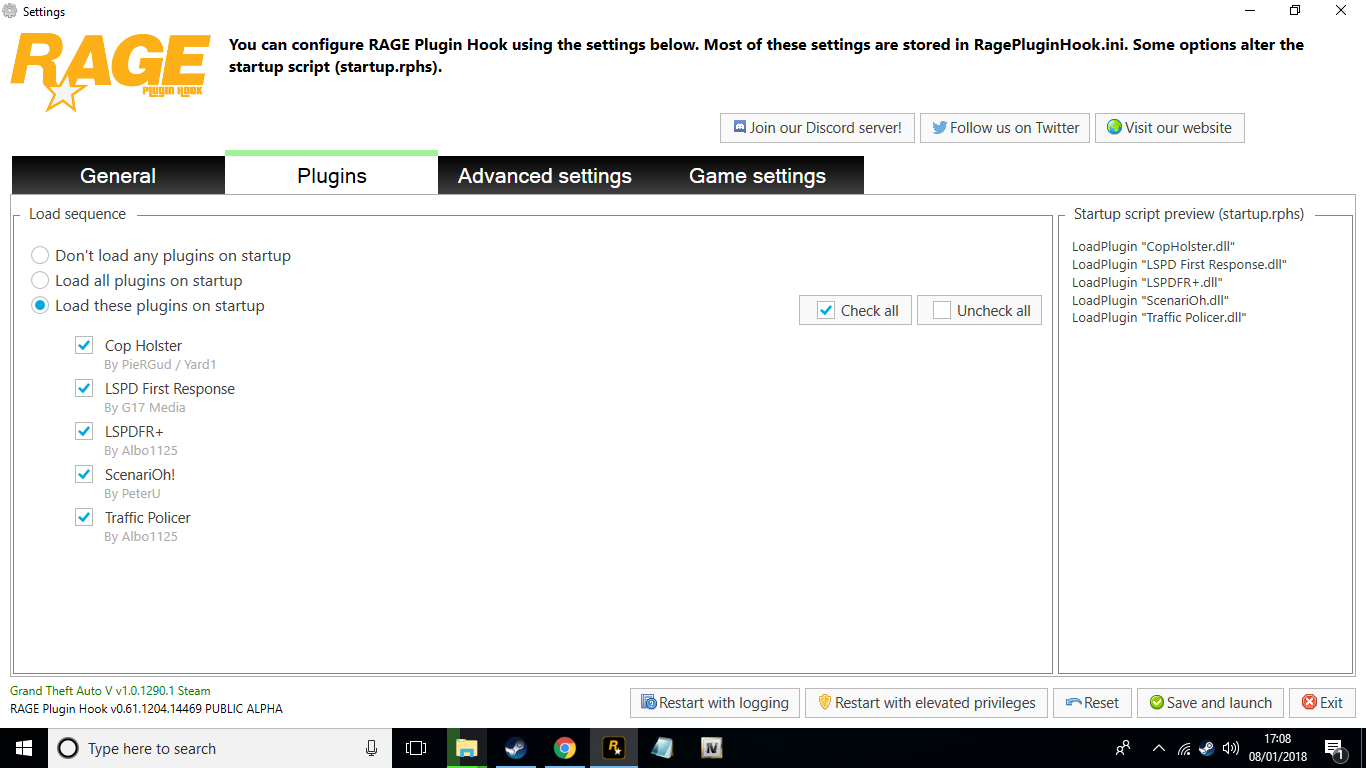
Task: Click the microphone icon in the search box
Action: click(371, 748)
